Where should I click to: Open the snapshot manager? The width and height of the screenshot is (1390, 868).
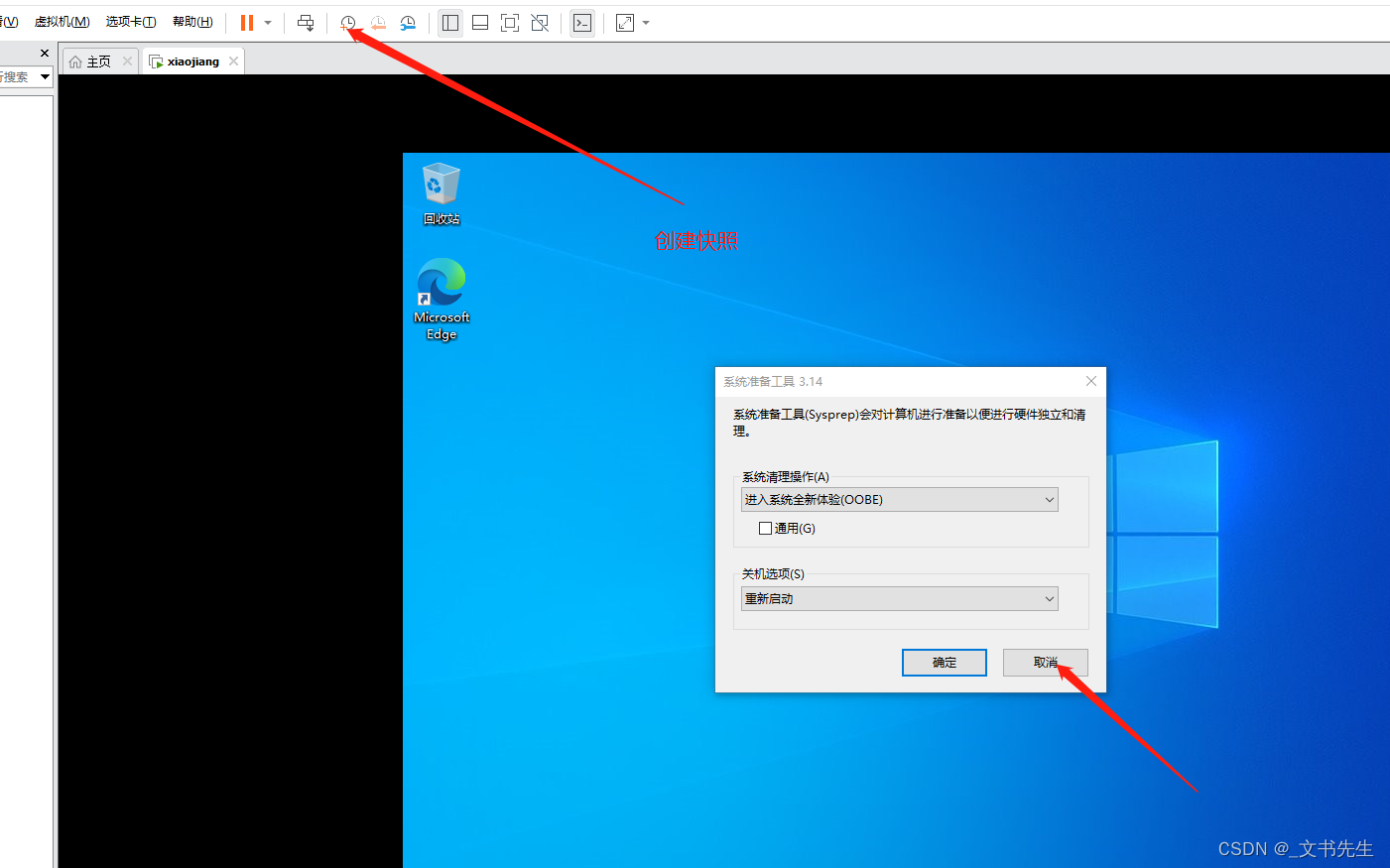coord(408,23)
